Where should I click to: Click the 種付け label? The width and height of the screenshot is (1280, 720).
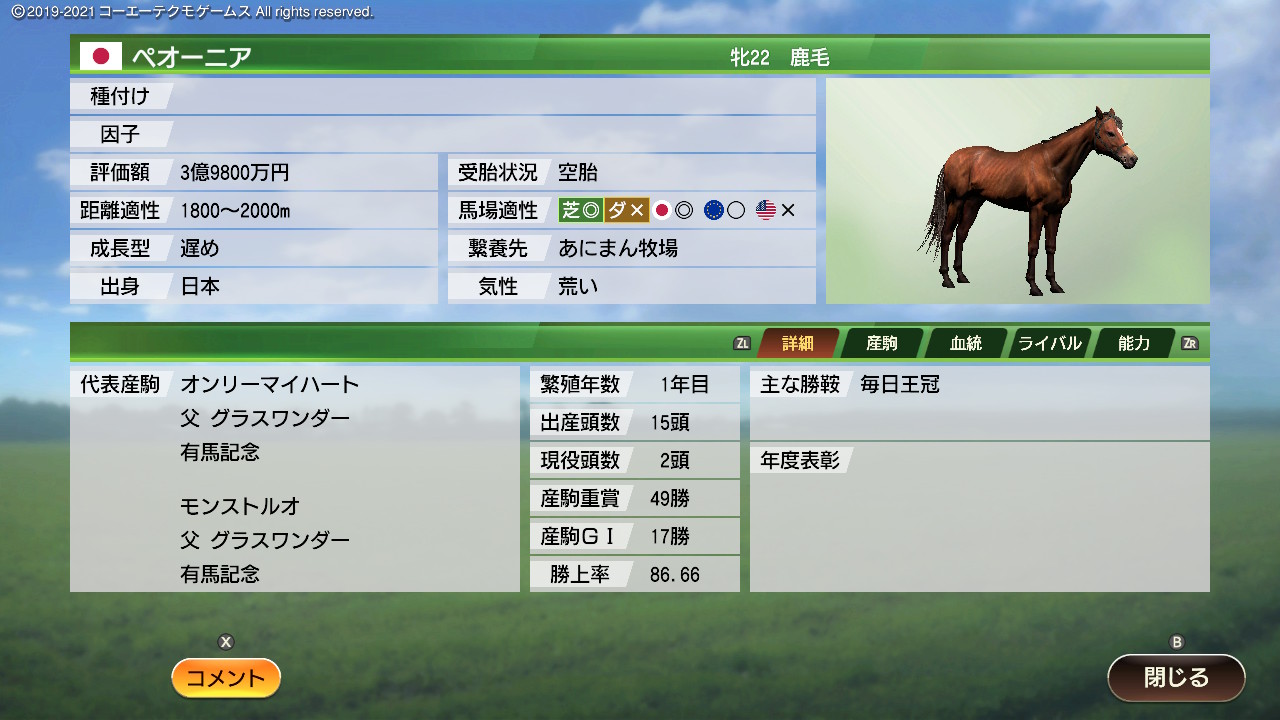pyautogui.click(x=120, y=96)
